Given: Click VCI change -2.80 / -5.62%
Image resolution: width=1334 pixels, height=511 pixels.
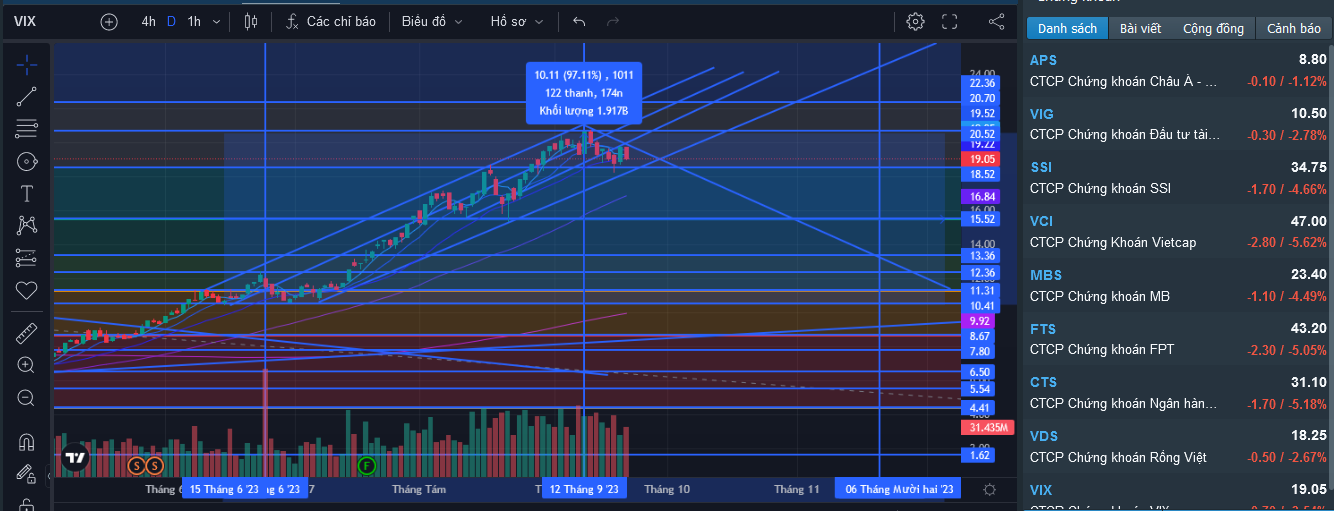Looking at the screenshot, I should point(1286,242).
